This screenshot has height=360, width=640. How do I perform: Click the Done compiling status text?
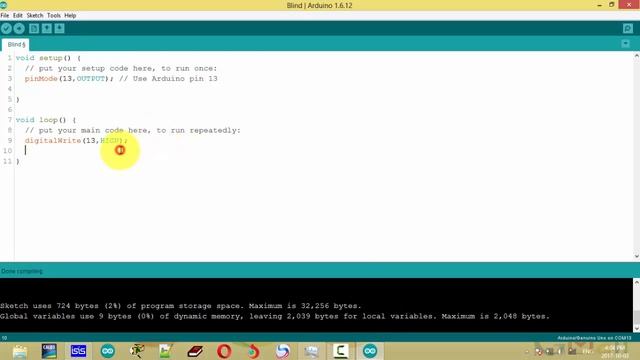pyautogui.click(x=22, y=271)
